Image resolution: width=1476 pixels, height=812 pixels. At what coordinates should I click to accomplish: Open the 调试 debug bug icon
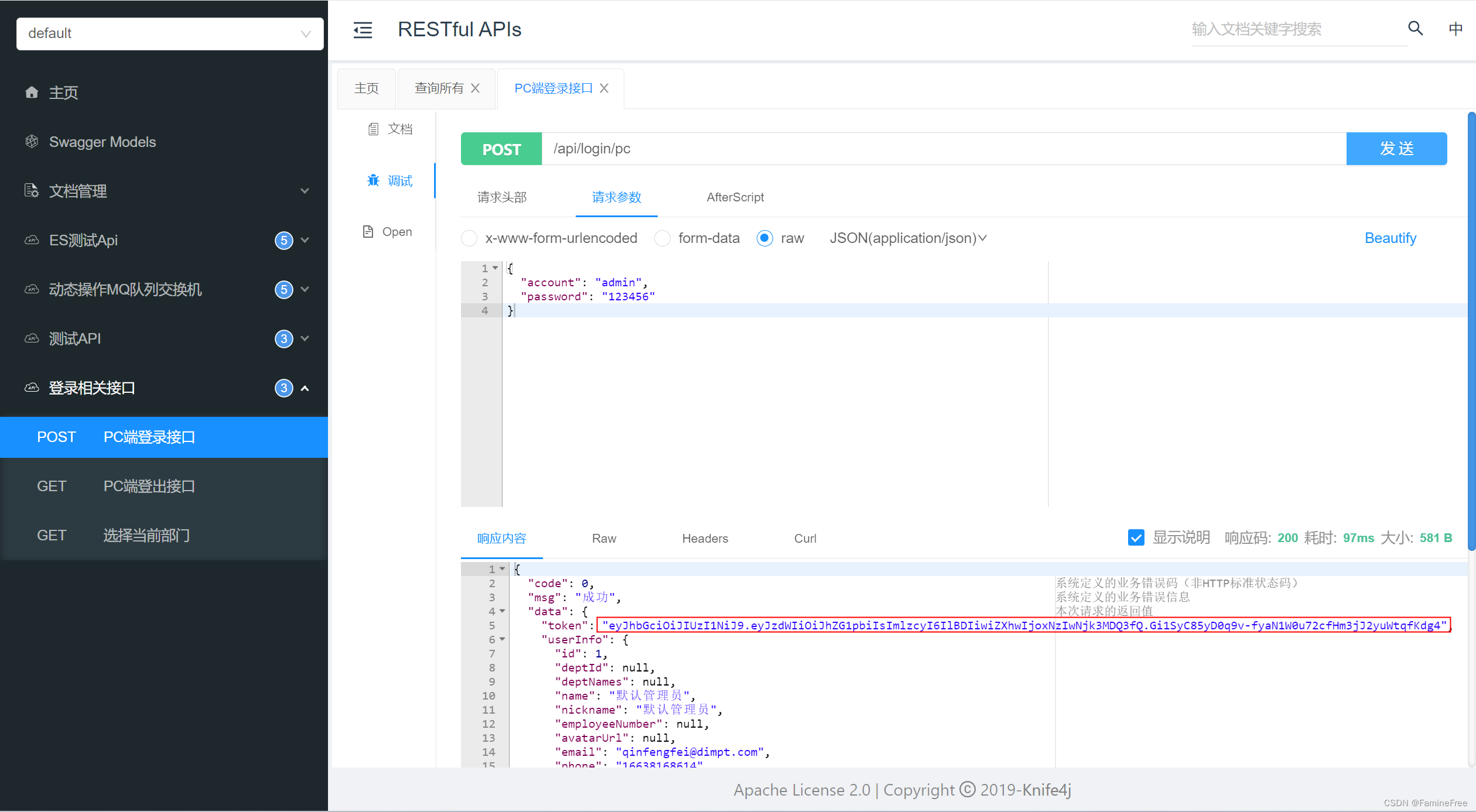(x=373, y=180)
